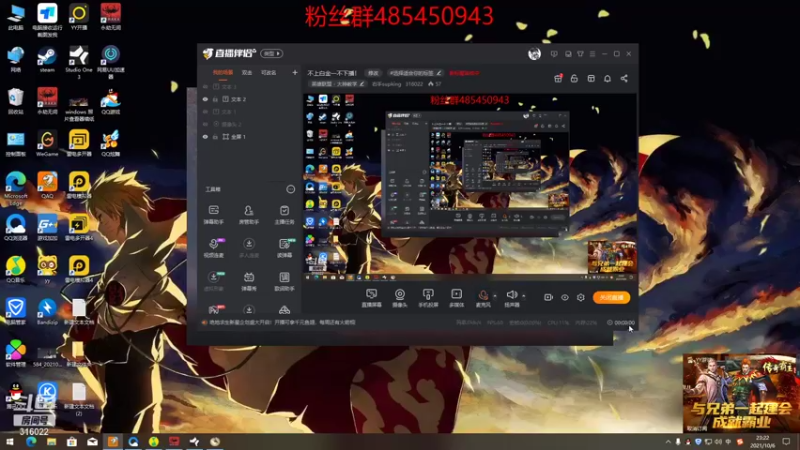Viewport: 800px width, 450px height.
Task: Click the taskbar clock showing 23:22
Action: (x=762, y=441)
